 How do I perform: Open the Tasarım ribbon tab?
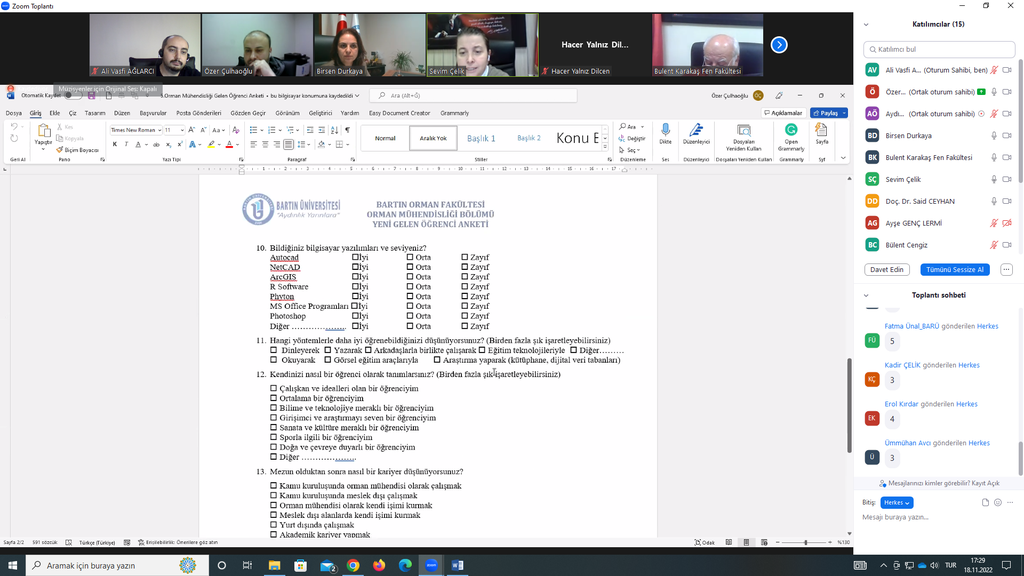pyautogui.click(x=95, y=113)
